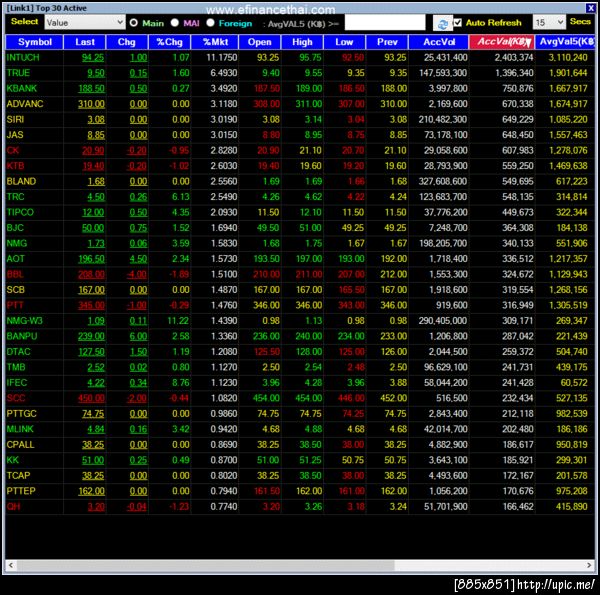Select the DTAC symbol

click(x=18, y=352)
